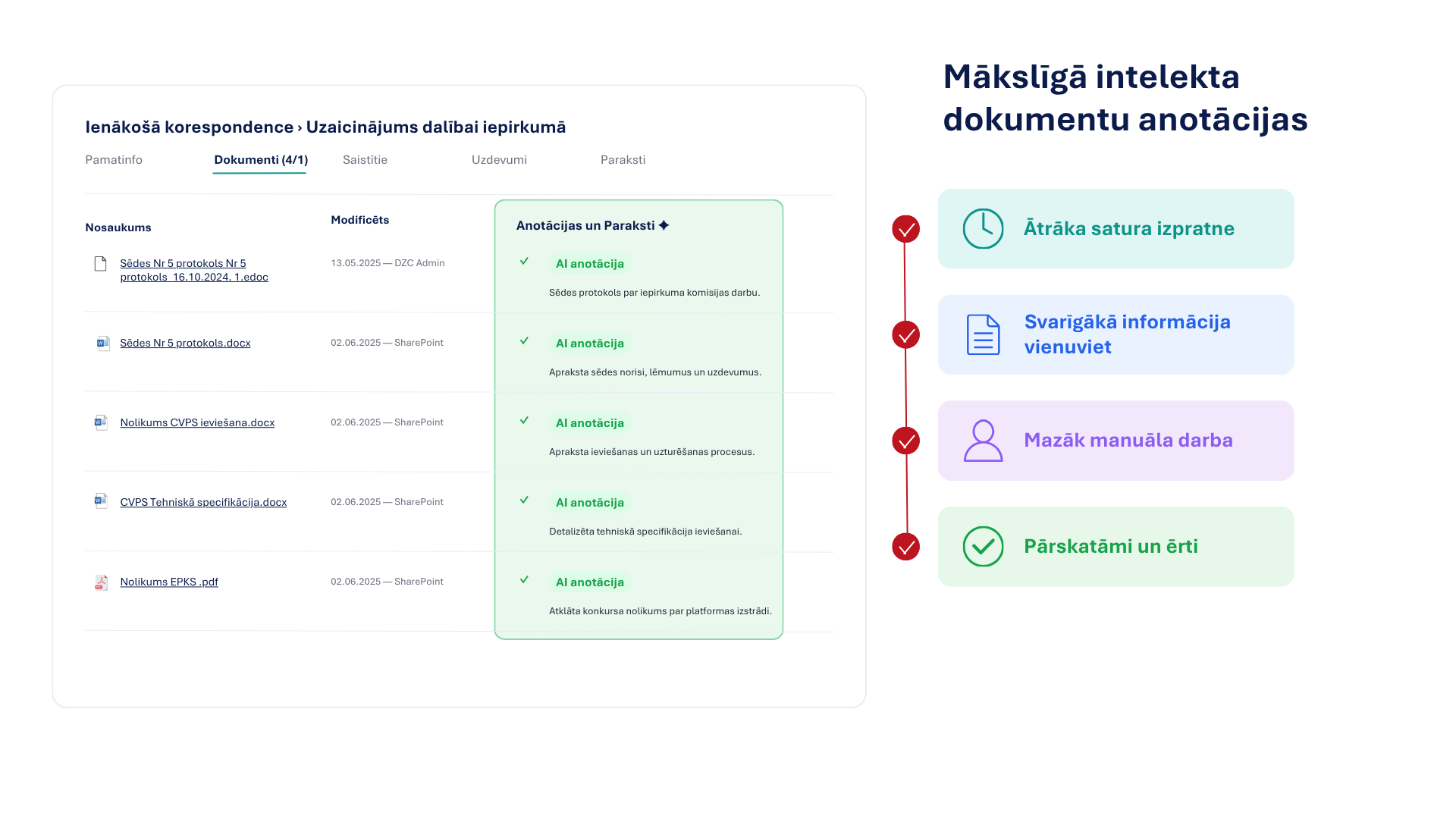Viewport: 1456px width, 819px height.
Task: Click the Word icon beside Sēdes Nr 5 protokols.docx
Action: point(102,344)
